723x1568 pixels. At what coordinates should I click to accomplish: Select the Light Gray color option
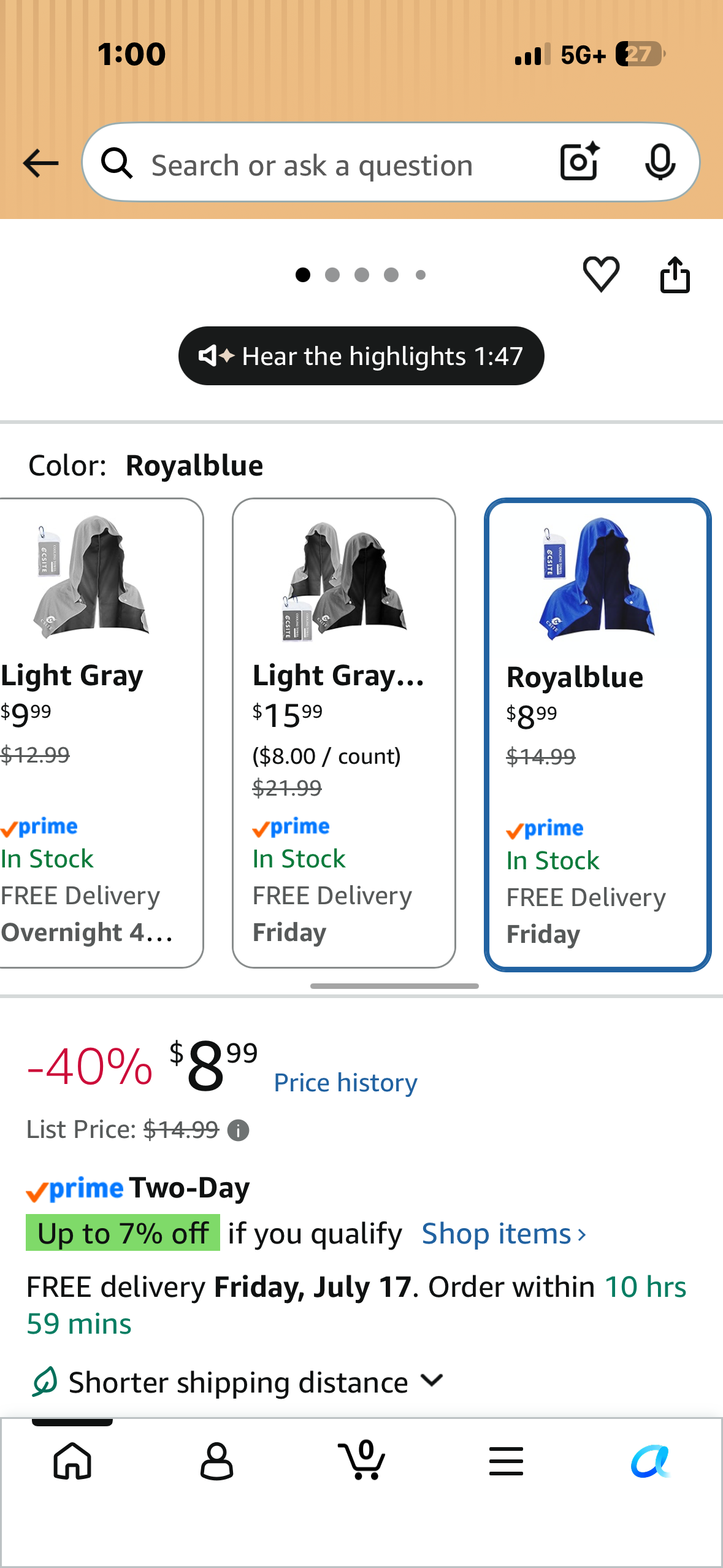101,733
